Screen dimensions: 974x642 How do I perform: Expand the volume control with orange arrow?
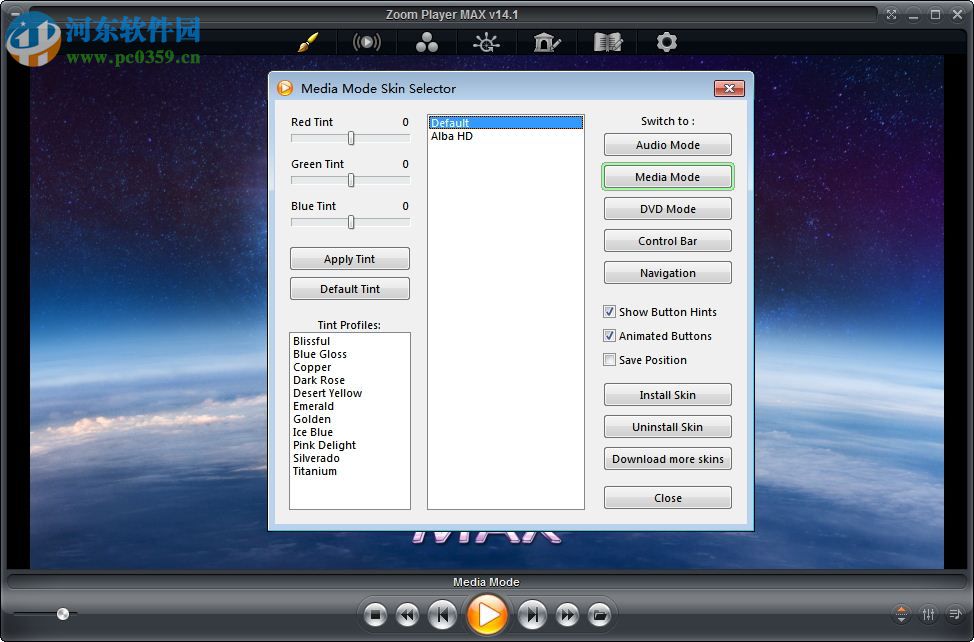point(901,614)
